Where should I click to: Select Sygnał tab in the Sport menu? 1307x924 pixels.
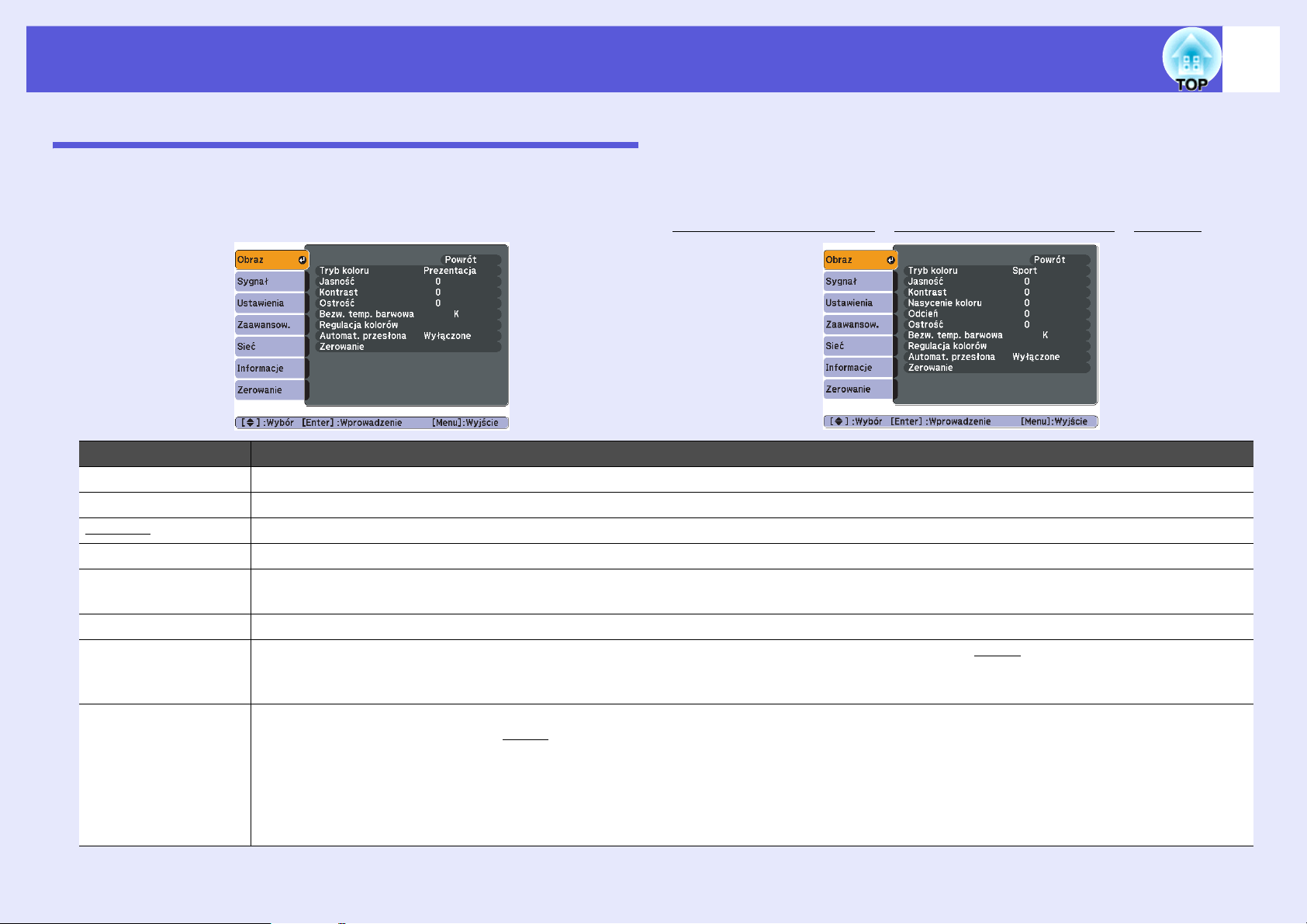point(858,282)
